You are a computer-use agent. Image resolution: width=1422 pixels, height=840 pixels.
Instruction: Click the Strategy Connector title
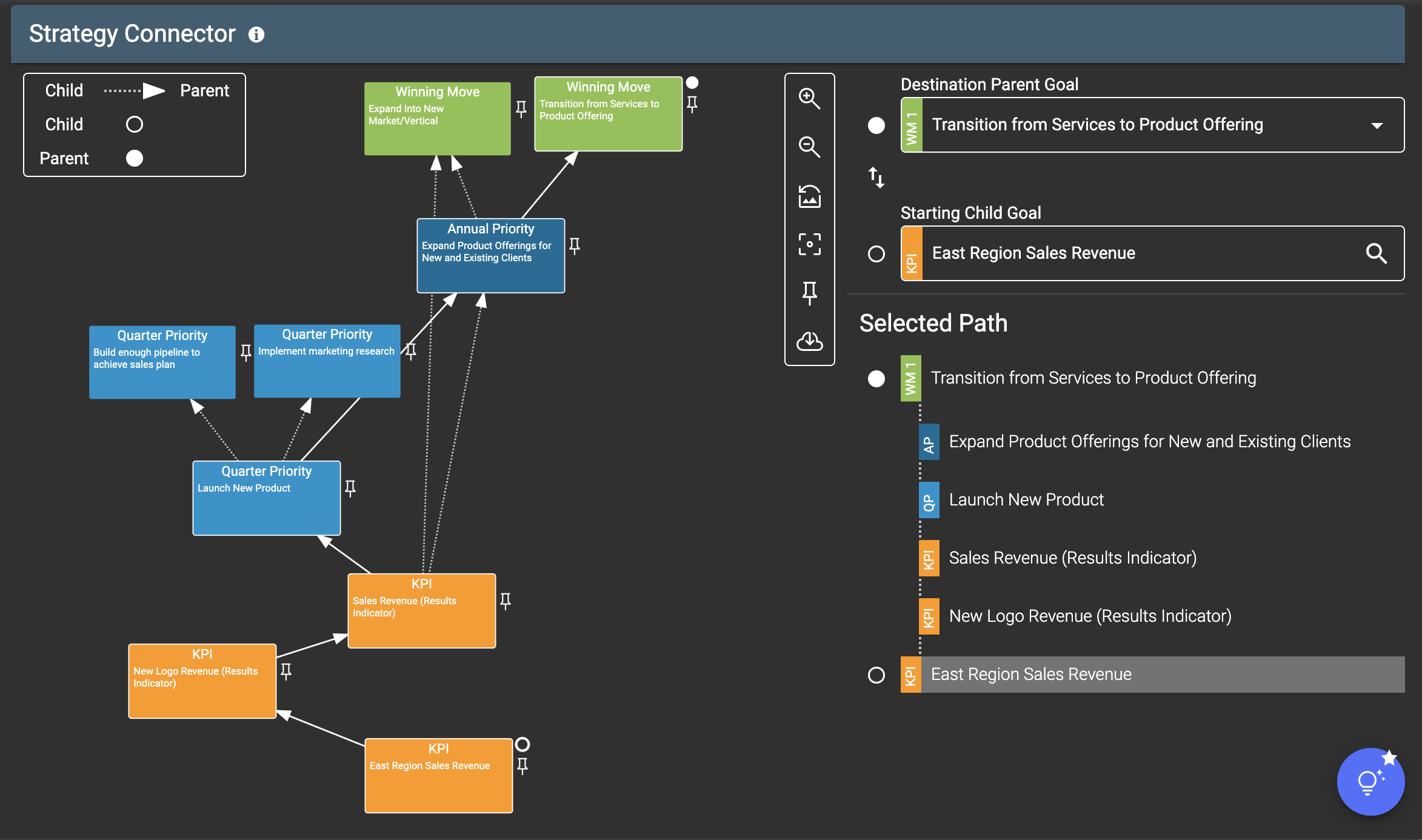click(x=132, y=34)
